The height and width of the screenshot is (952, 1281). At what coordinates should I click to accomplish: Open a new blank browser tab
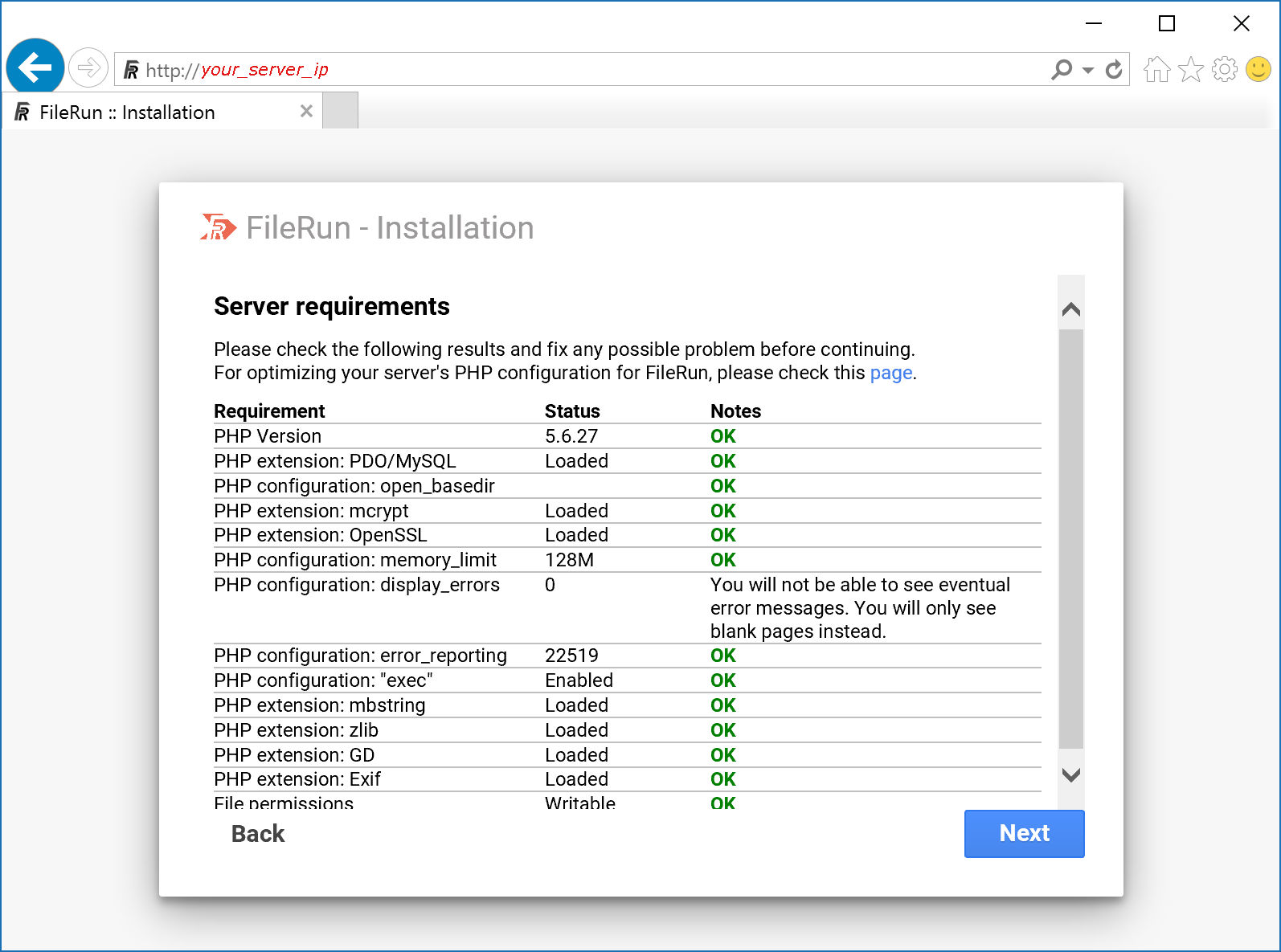[340, 112]
